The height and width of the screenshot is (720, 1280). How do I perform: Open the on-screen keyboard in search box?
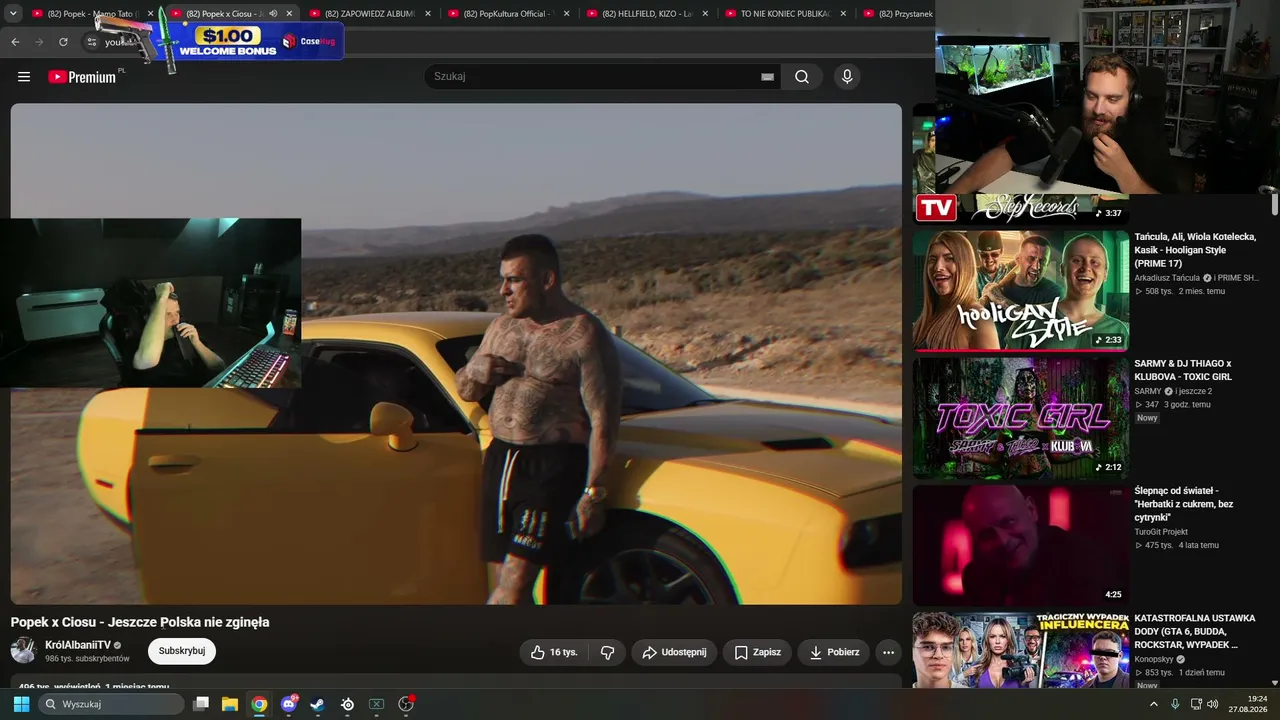click(767, 77)
